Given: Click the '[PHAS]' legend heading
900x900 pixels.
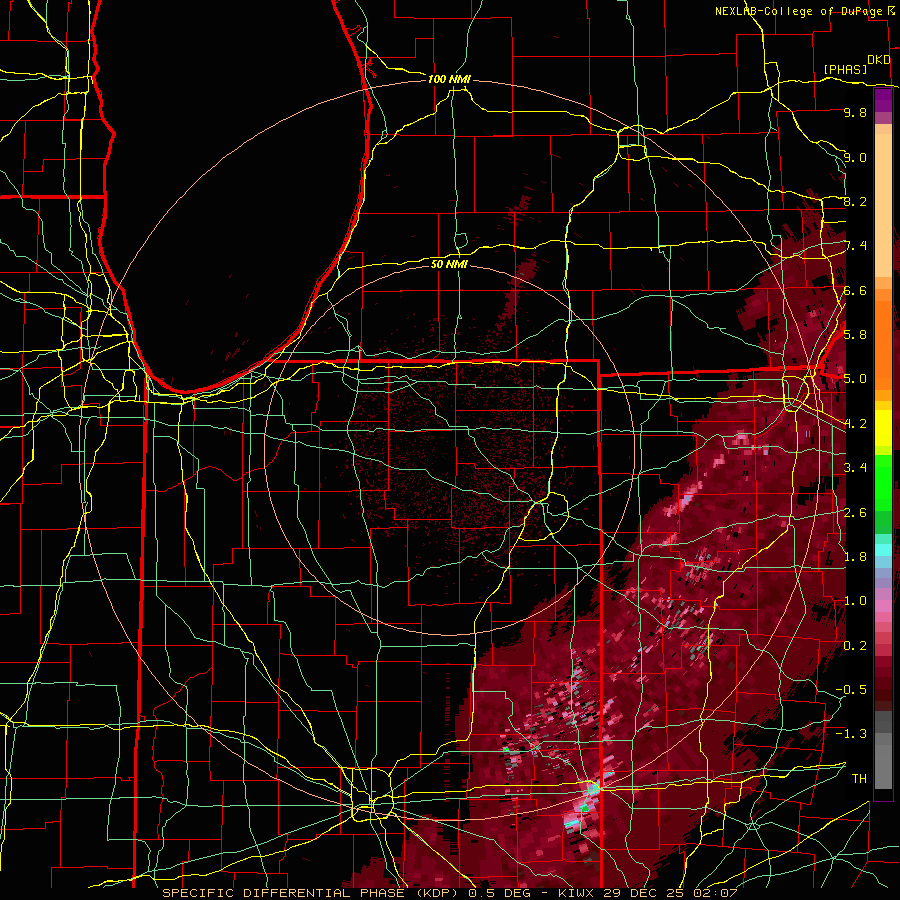Looking at the screenshot, I should click(845, 69).
